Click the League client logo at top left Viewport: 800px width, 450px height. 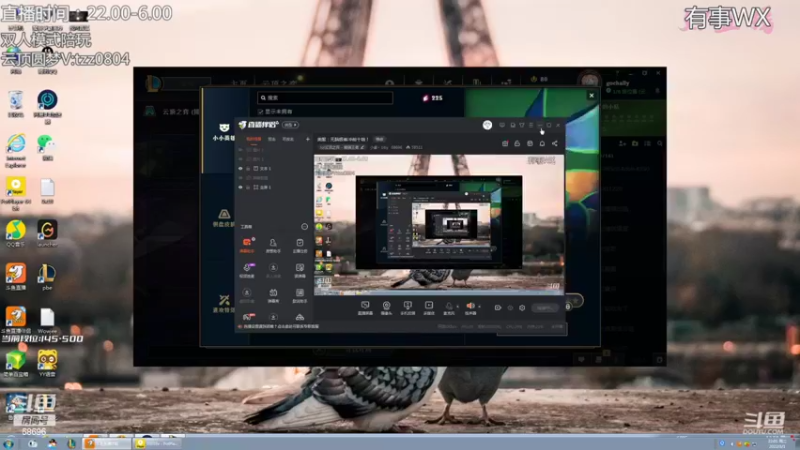click(x=154, y=83)
